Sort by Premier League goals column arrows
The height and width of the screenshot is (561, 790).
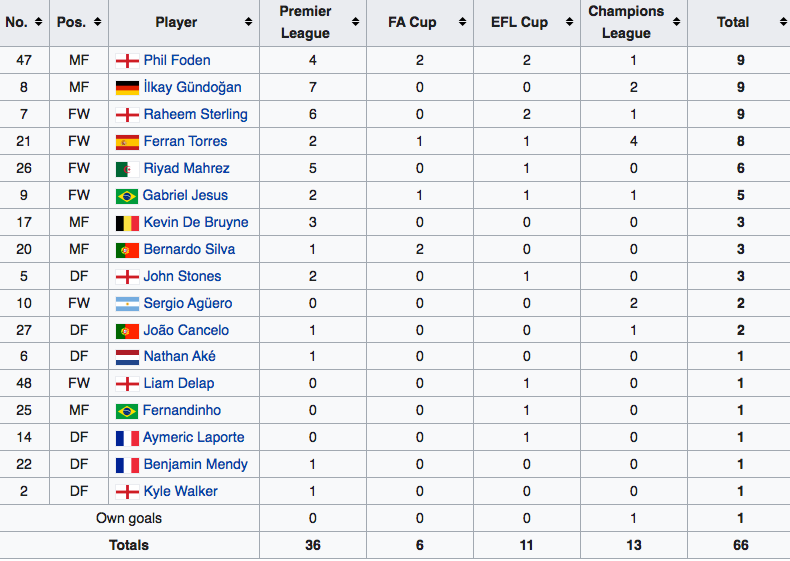click(355, 22)
